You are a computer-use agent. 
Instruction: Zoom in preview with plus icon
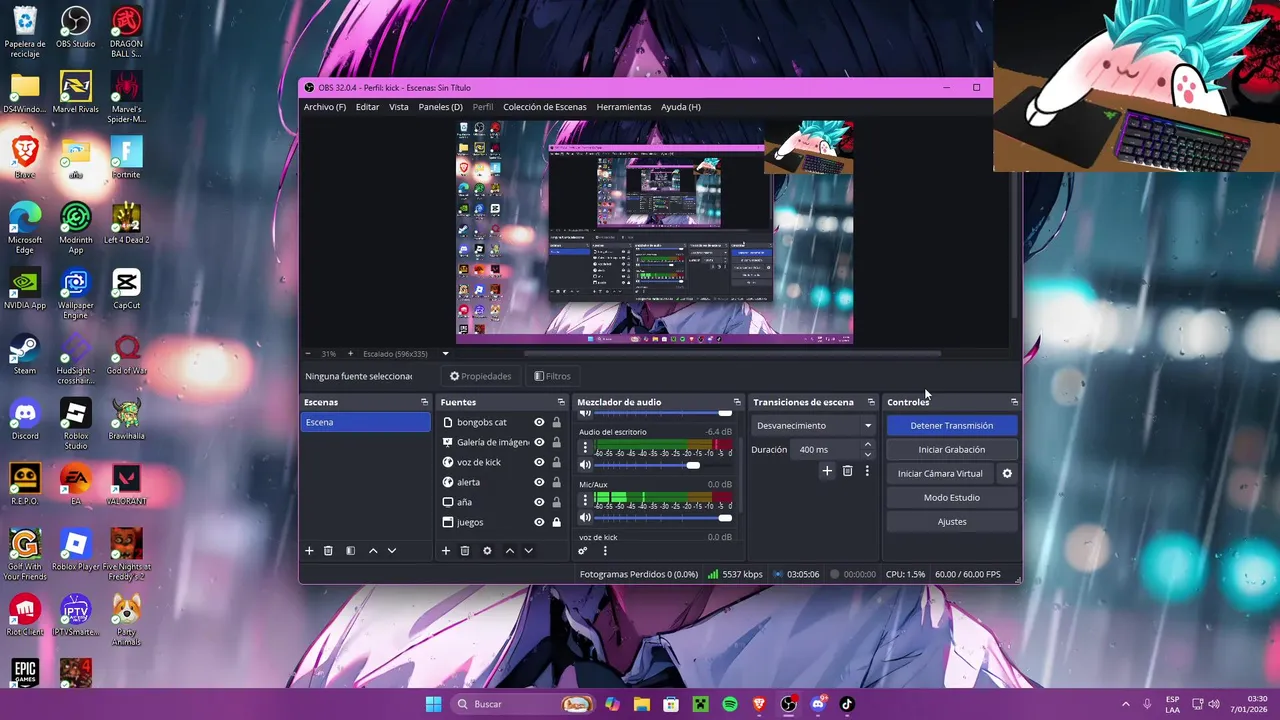click(x=350, y=354)
